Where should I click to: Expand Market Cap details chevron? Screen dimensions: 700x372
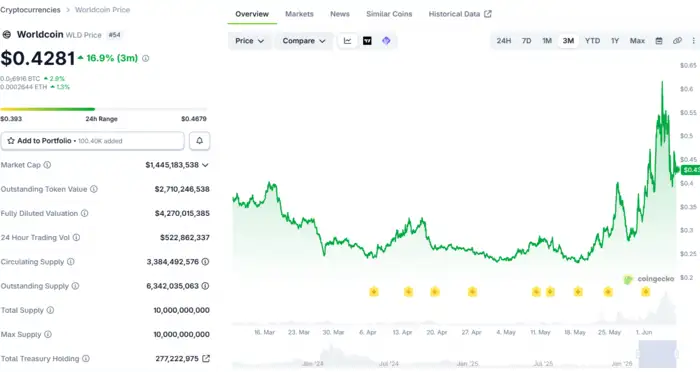coord(205,165)
